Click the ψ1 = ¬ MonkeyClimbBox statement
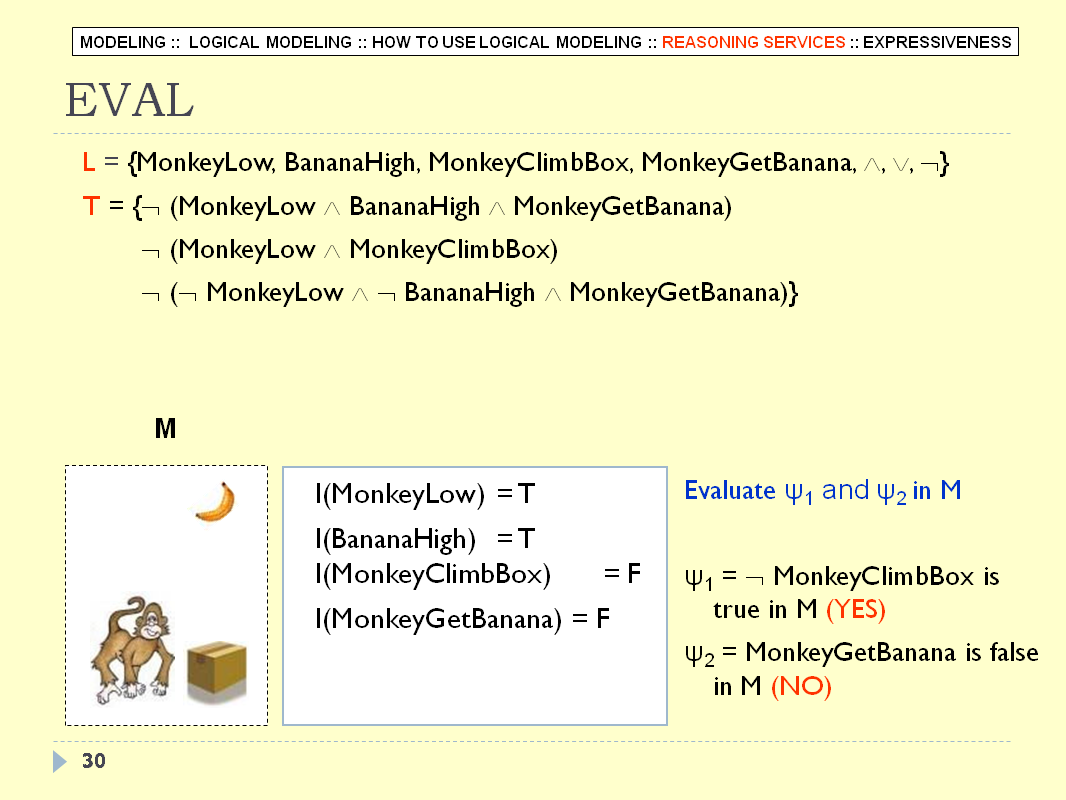 coord(842,593)
